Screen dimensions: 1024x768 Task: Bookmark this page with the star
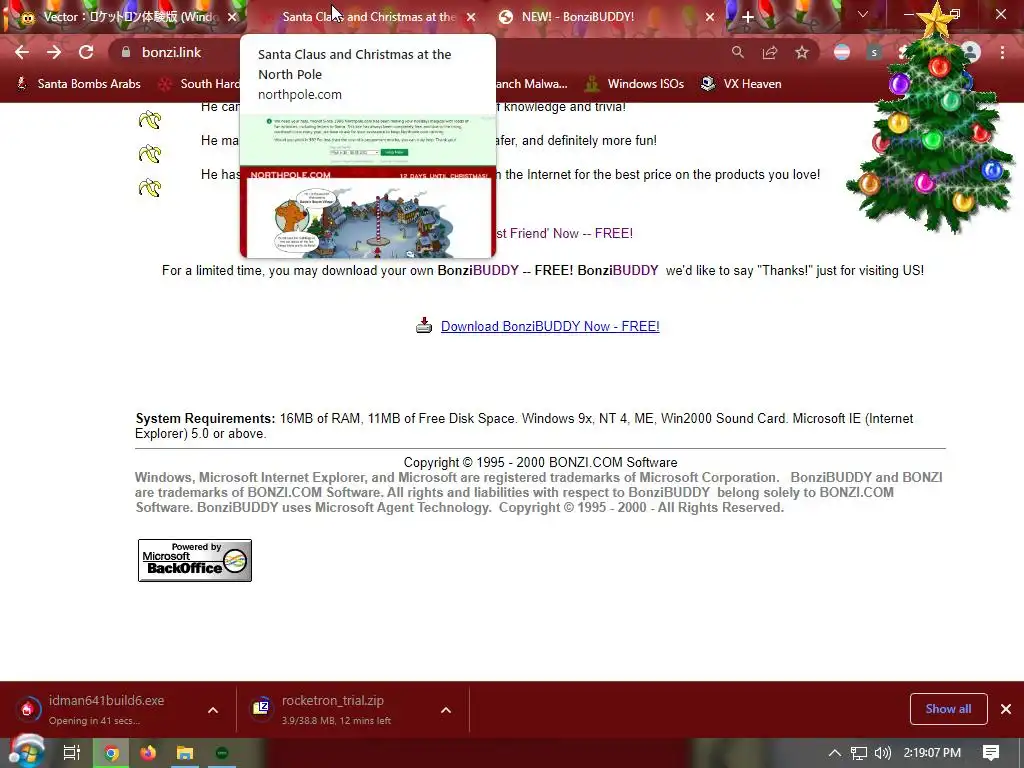pyautogui.click(x=802, y=52)
